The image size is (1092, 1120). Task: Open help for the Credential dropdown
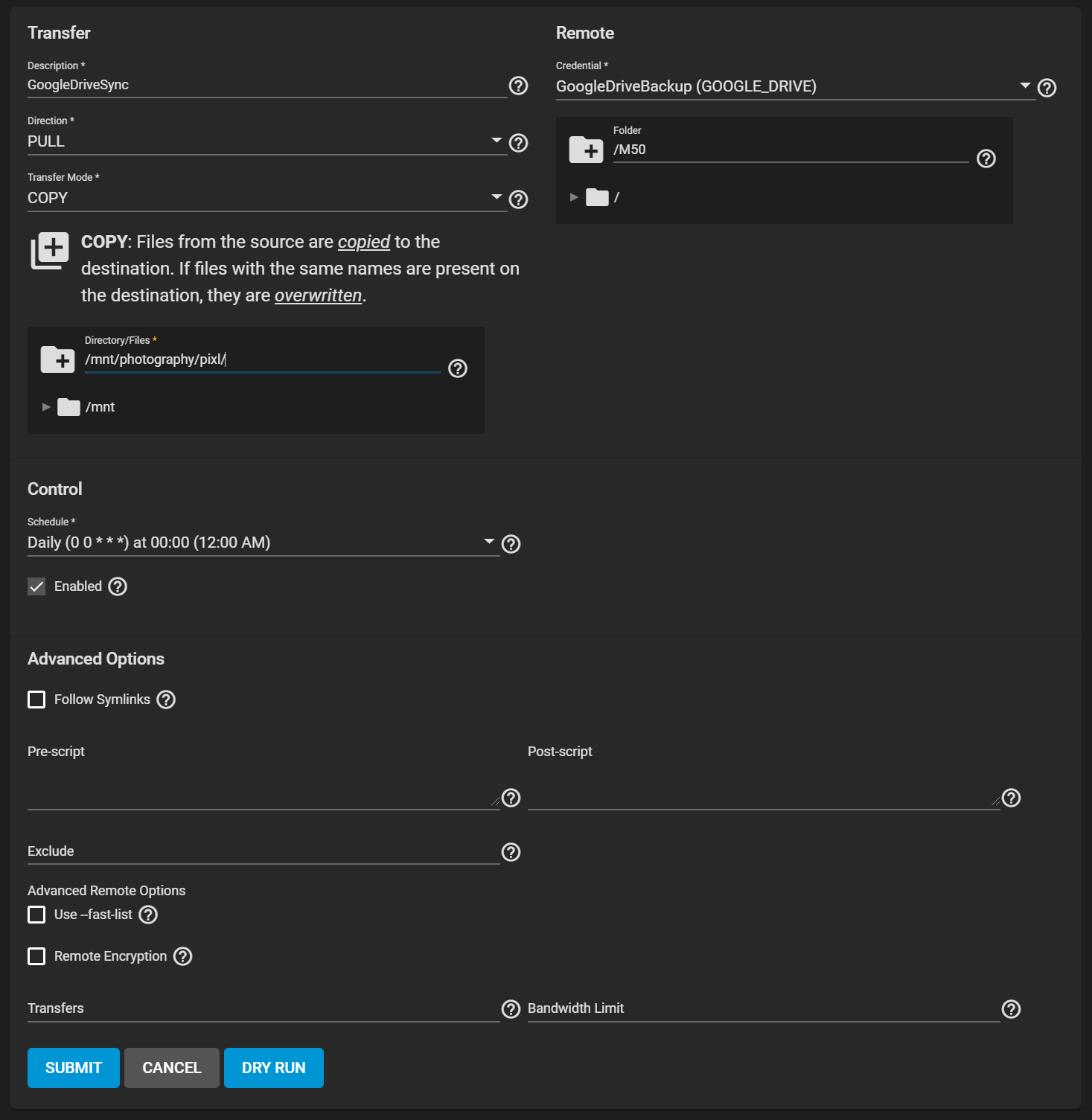pos(1047,88)
